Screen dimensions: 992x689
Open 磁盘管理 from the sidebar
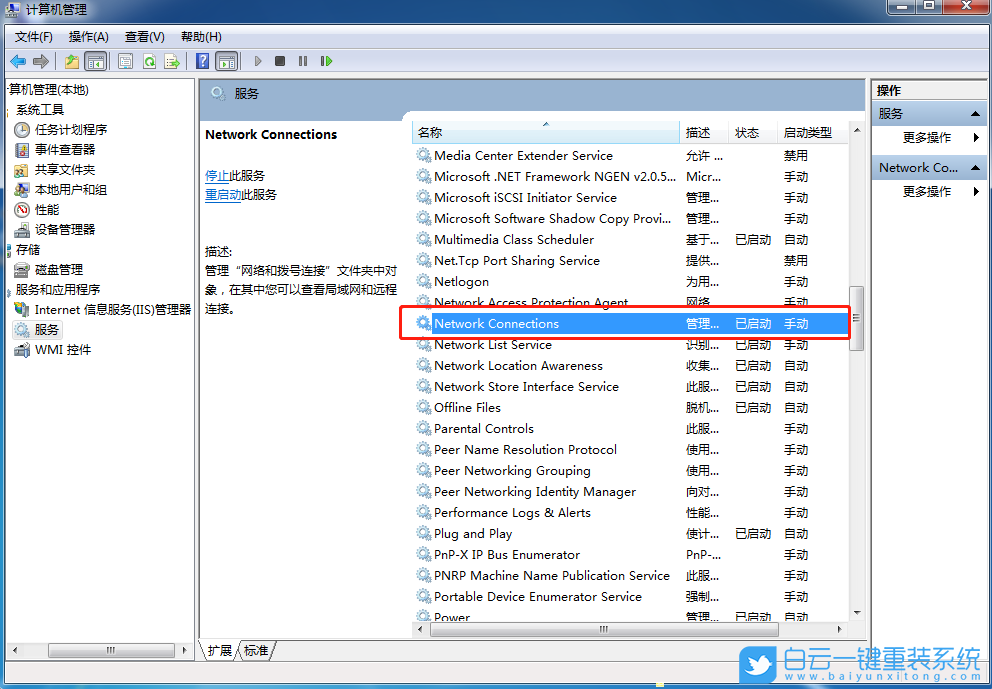[59, 269]
